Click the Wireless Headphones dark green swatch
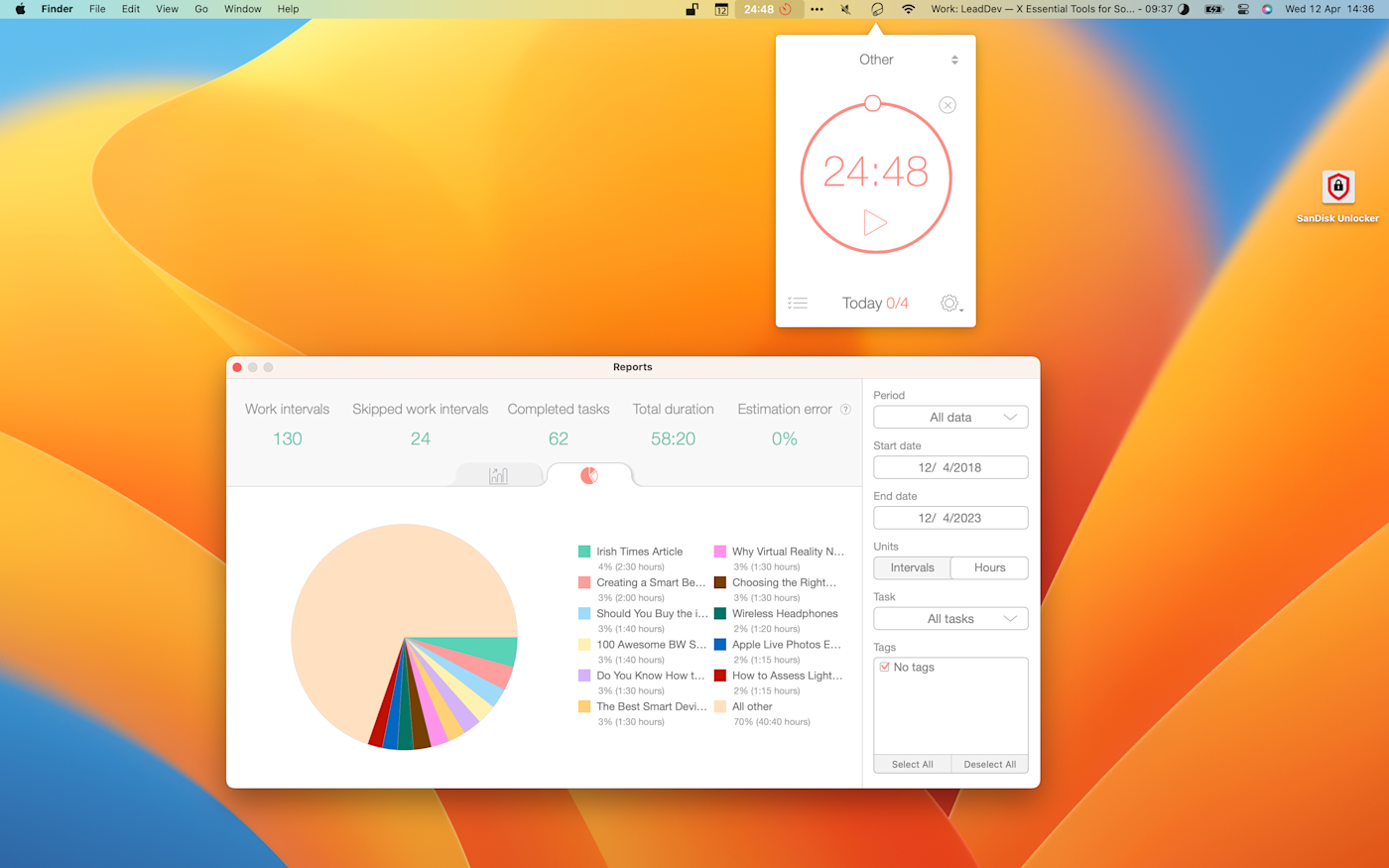This screenshot has width=1389, height=868. (x=720, y=613)
